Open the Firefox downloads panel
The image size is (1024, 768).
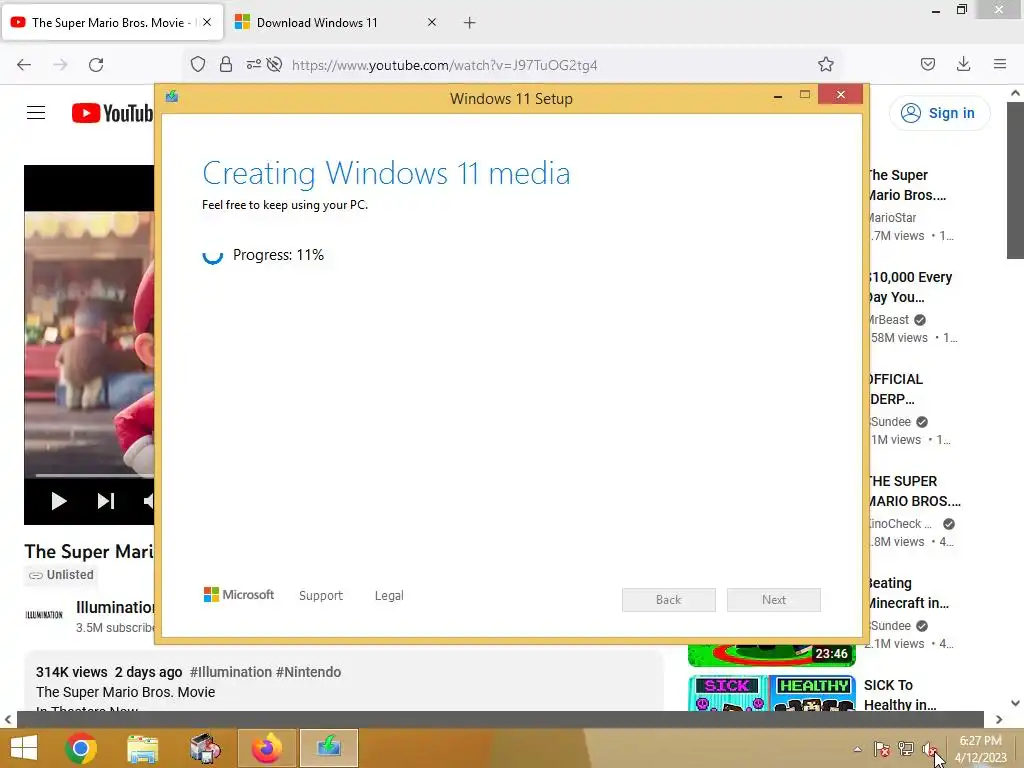point(963,64)
